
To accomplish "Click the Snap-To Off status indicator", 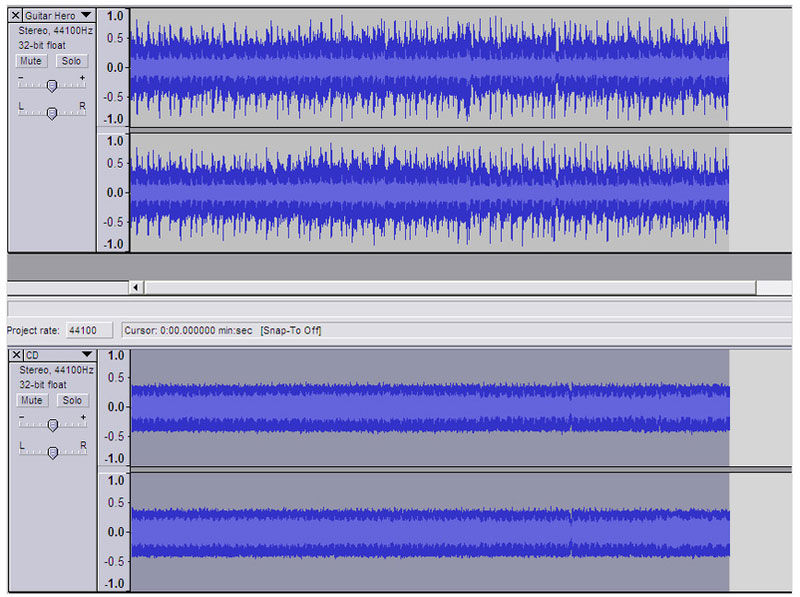I will [x=291, y=330].
